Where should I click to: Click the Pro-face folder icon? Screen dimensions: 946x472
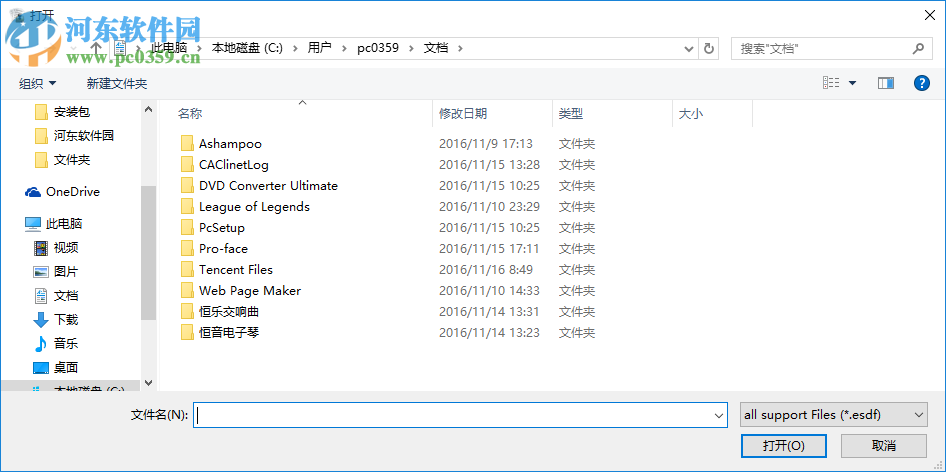click(x=187, y=249)
